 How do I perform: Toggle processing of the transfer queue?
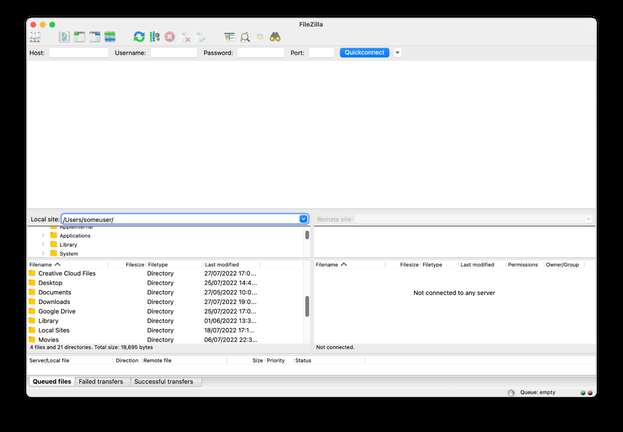tap(155, 37)
